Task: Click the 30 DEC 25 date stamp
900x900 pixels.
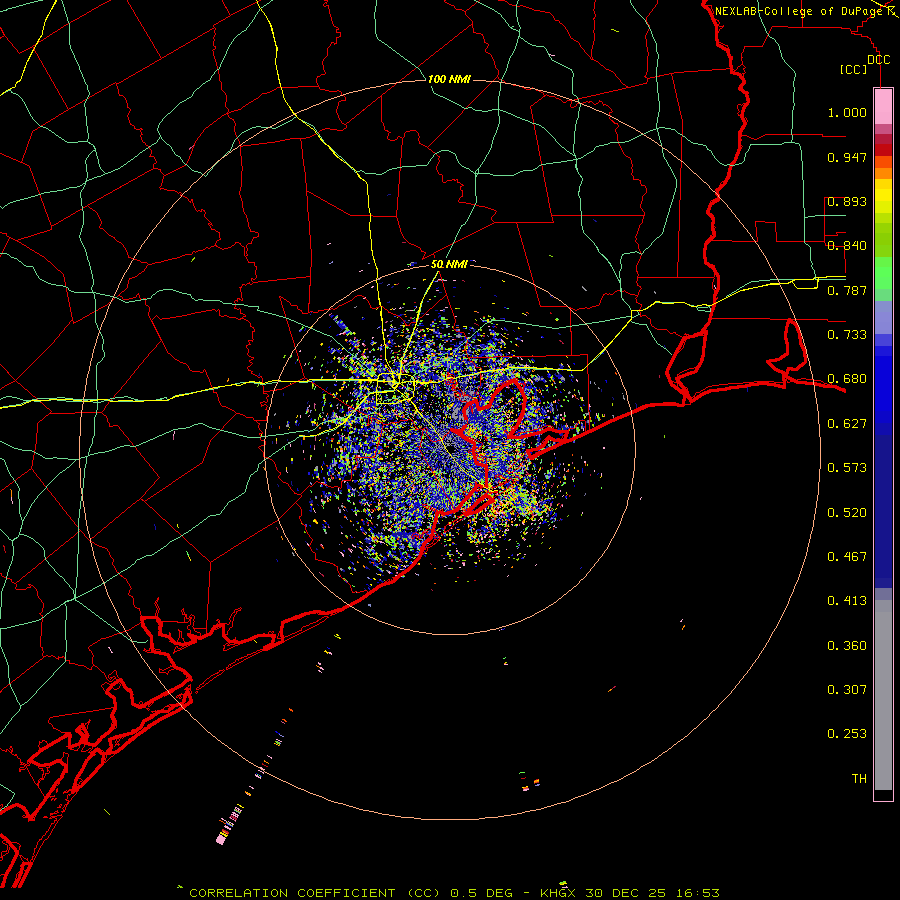Action: pos(625,893)
